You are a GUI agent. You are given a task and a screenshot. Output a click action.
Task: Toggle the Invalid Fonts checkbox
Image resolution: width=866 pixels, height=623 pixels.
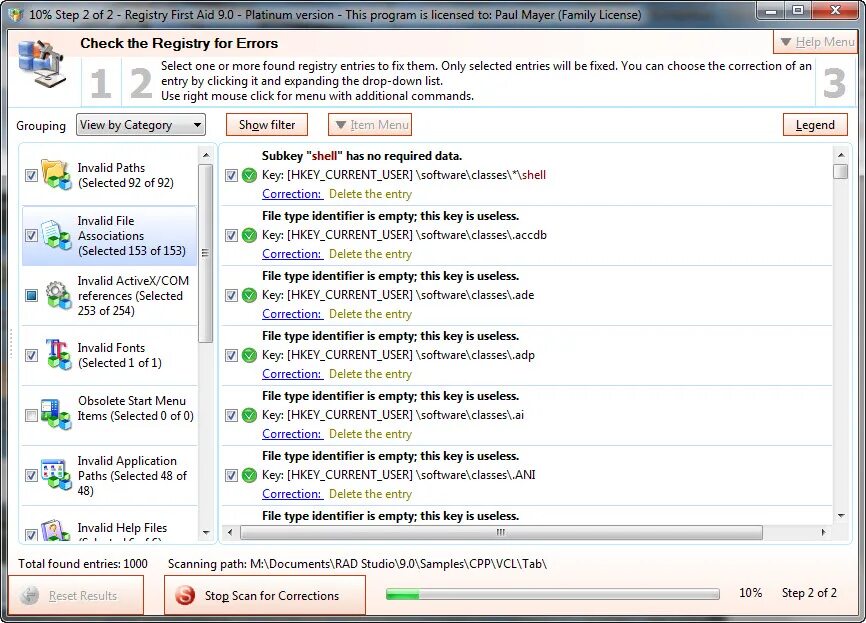tap(31, 355)
